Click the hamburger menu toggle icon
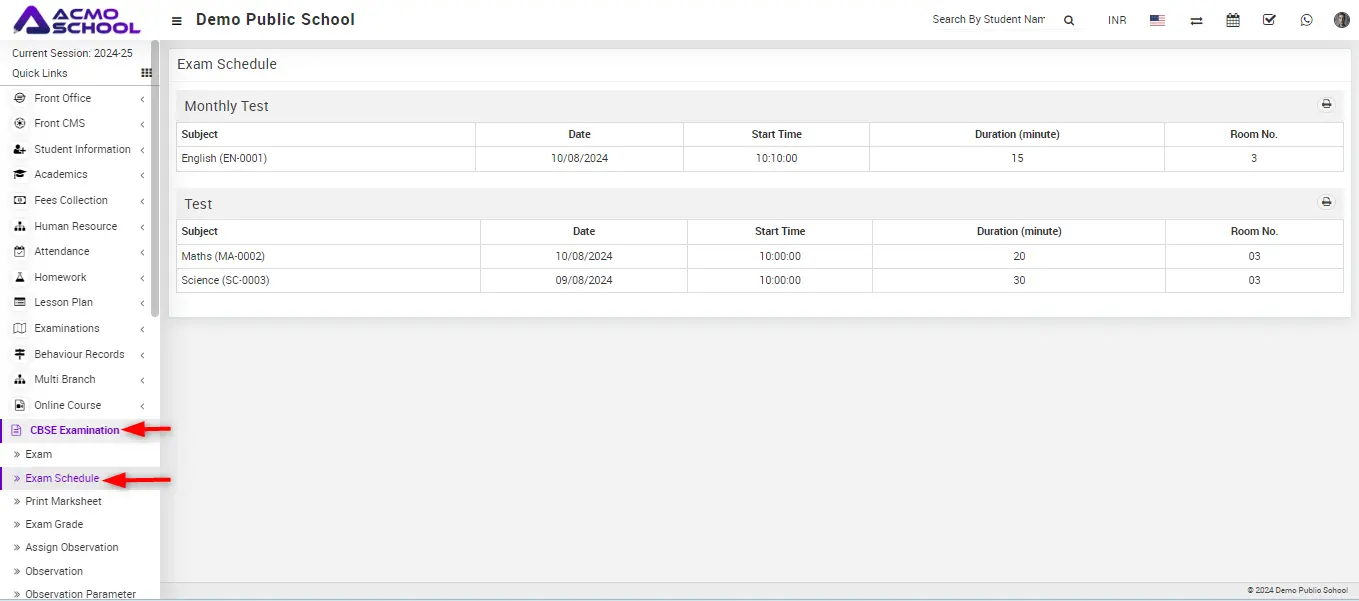Image resolution: width=1359 pixels, height=601 pixels. (x=177, y=21)
